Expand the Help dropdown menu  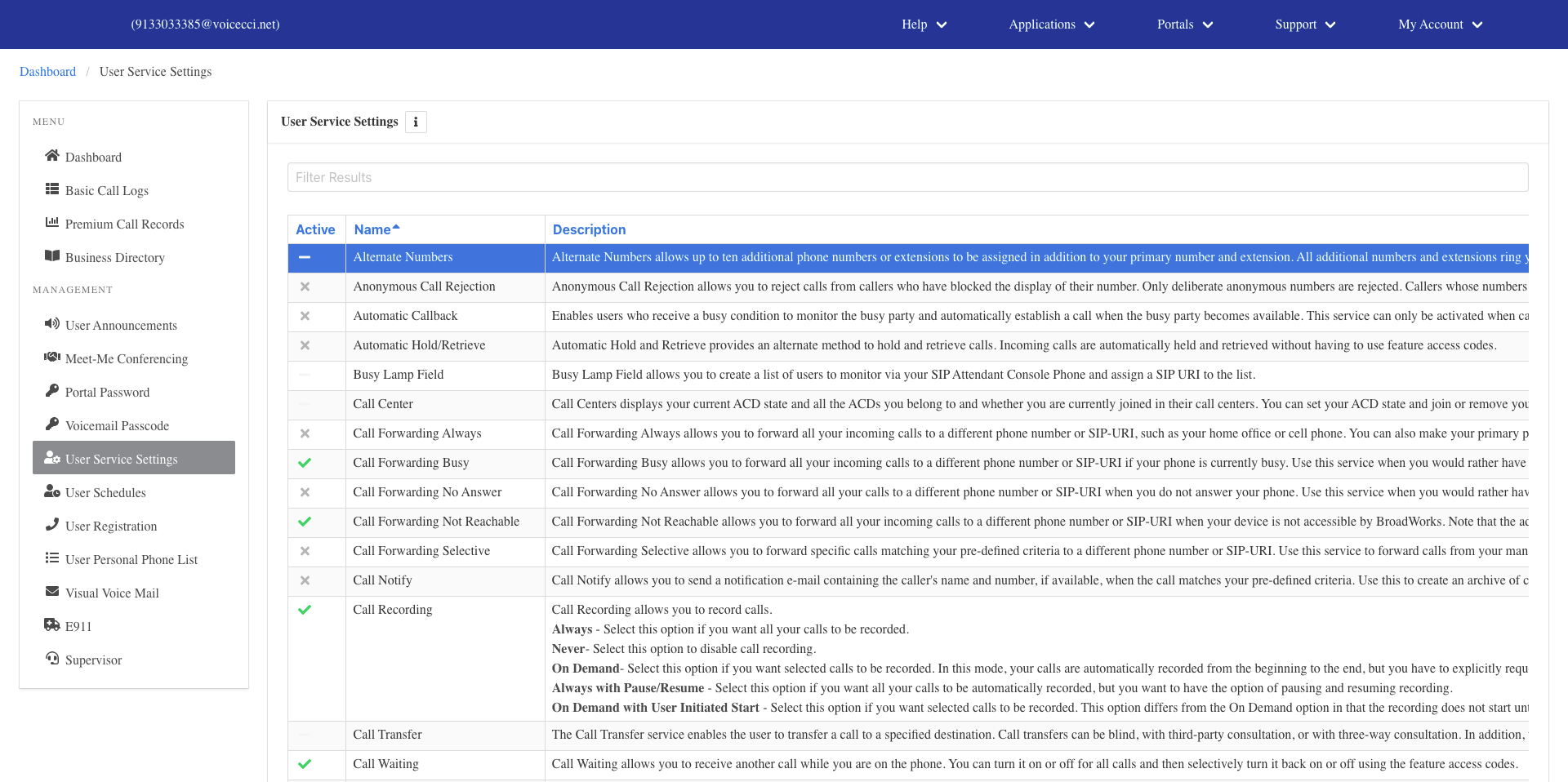coord(924,24)
